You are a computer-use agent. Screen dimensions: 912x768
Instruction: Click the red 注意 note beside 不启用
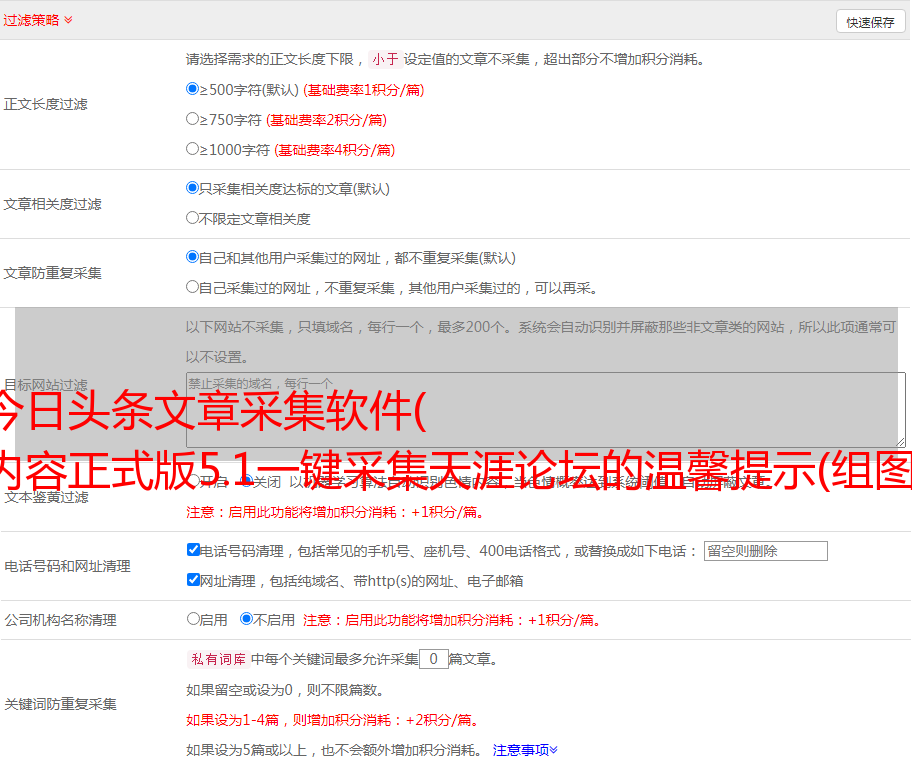click(452, 620)
